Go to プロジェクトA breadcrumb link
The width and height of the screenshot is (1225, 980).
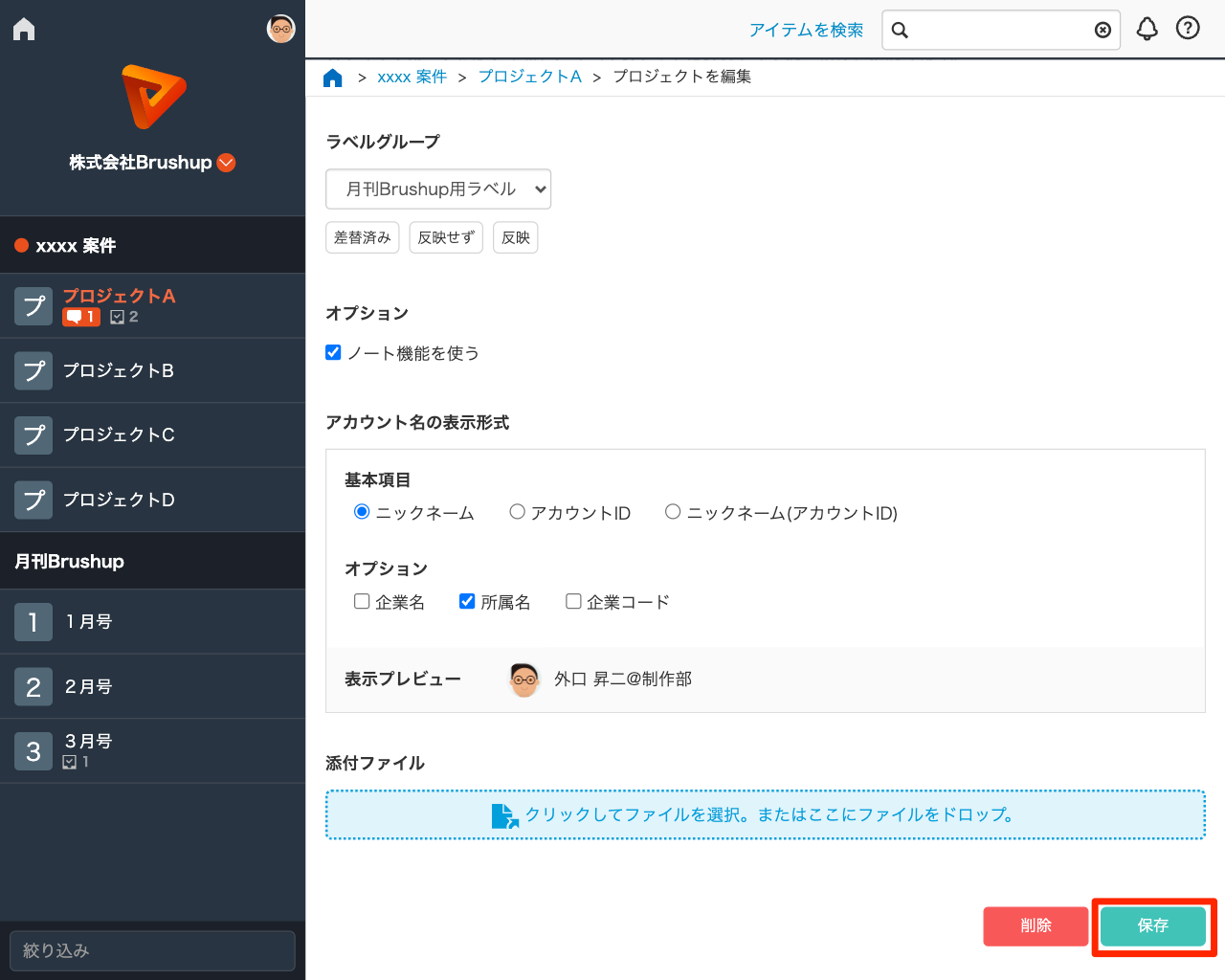click(x=529, y=77)
